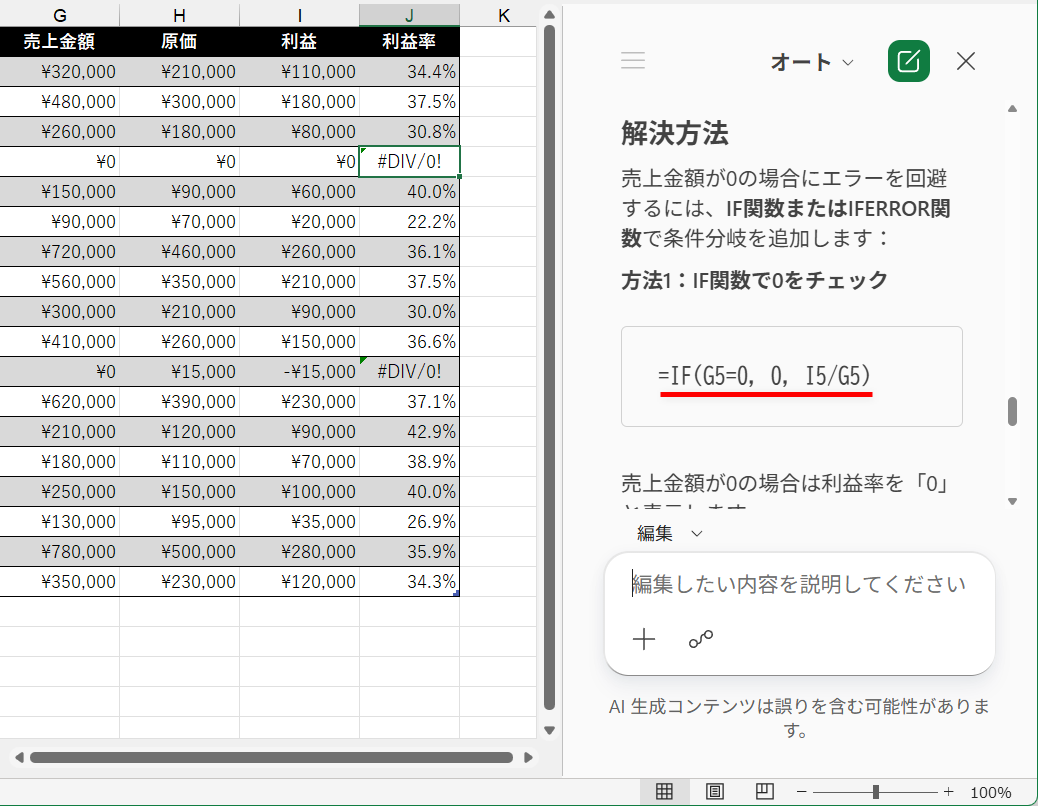This screenshot has width=1038, height=806.
Task: Select column I header
Action: 299,15
